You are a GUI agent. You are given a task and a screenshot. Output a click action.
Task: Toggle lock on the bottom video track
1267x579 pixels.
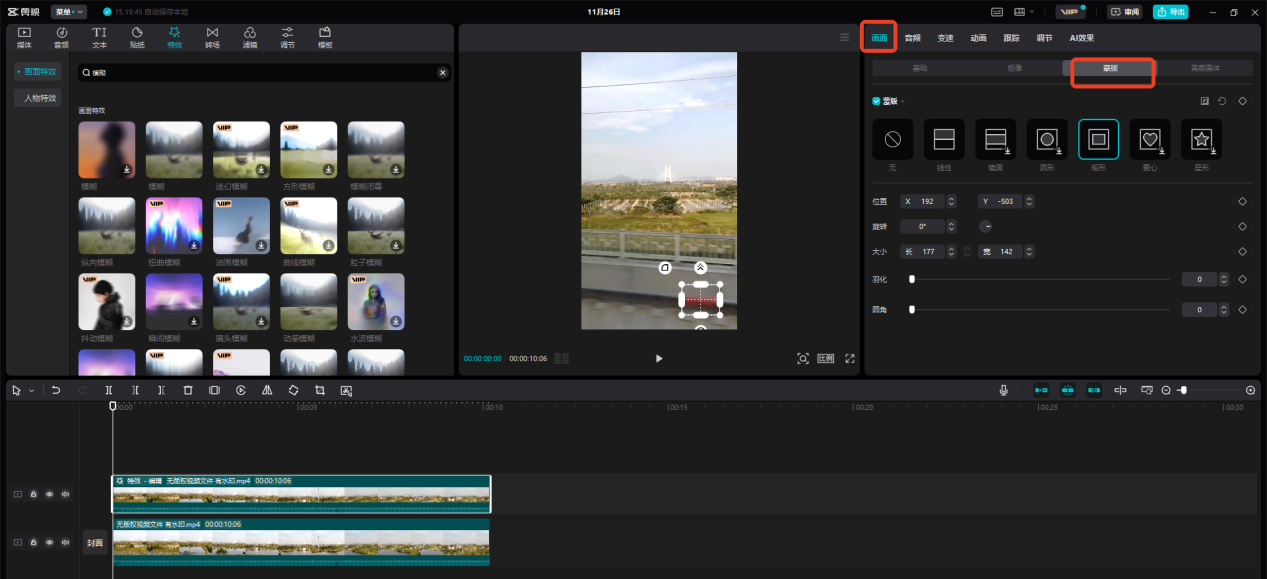[34, 542]
